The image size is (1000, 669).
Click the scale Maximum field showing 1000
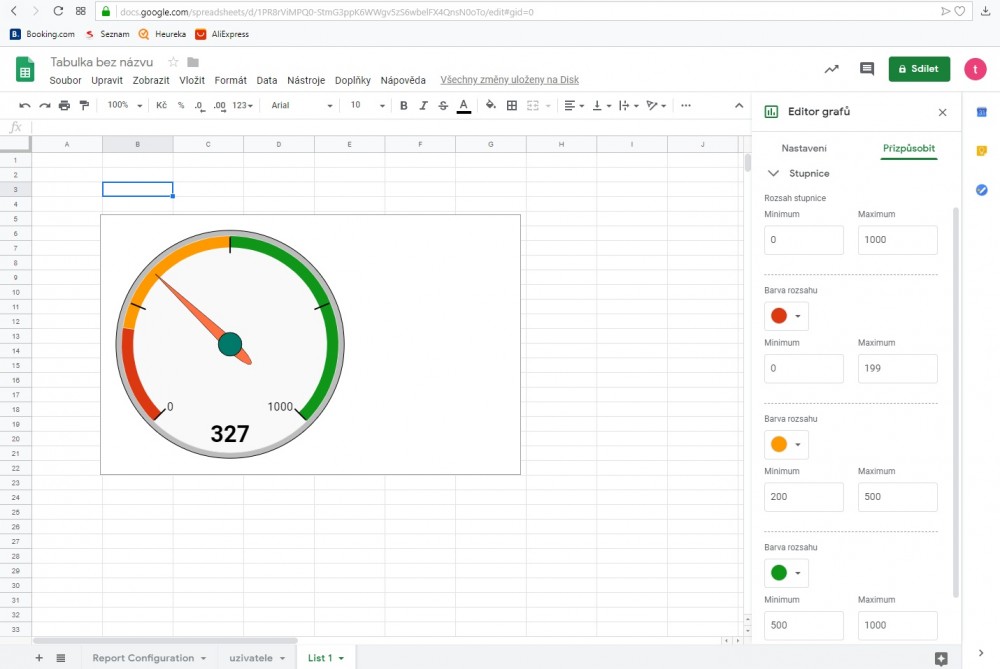[897, 240]
